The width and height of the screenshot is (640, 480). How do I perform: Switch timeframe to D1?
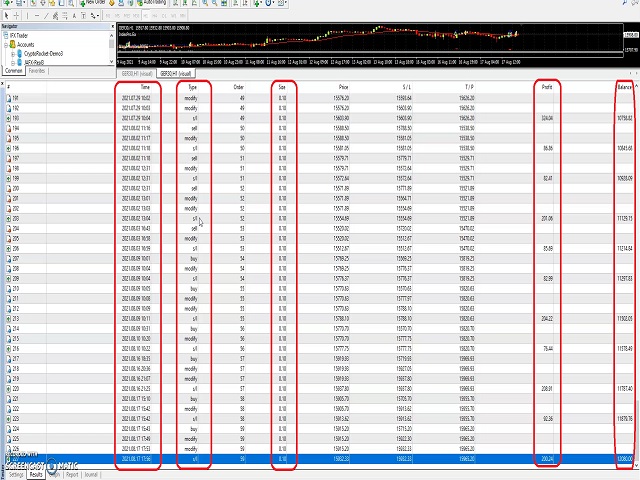click(164, 16)
